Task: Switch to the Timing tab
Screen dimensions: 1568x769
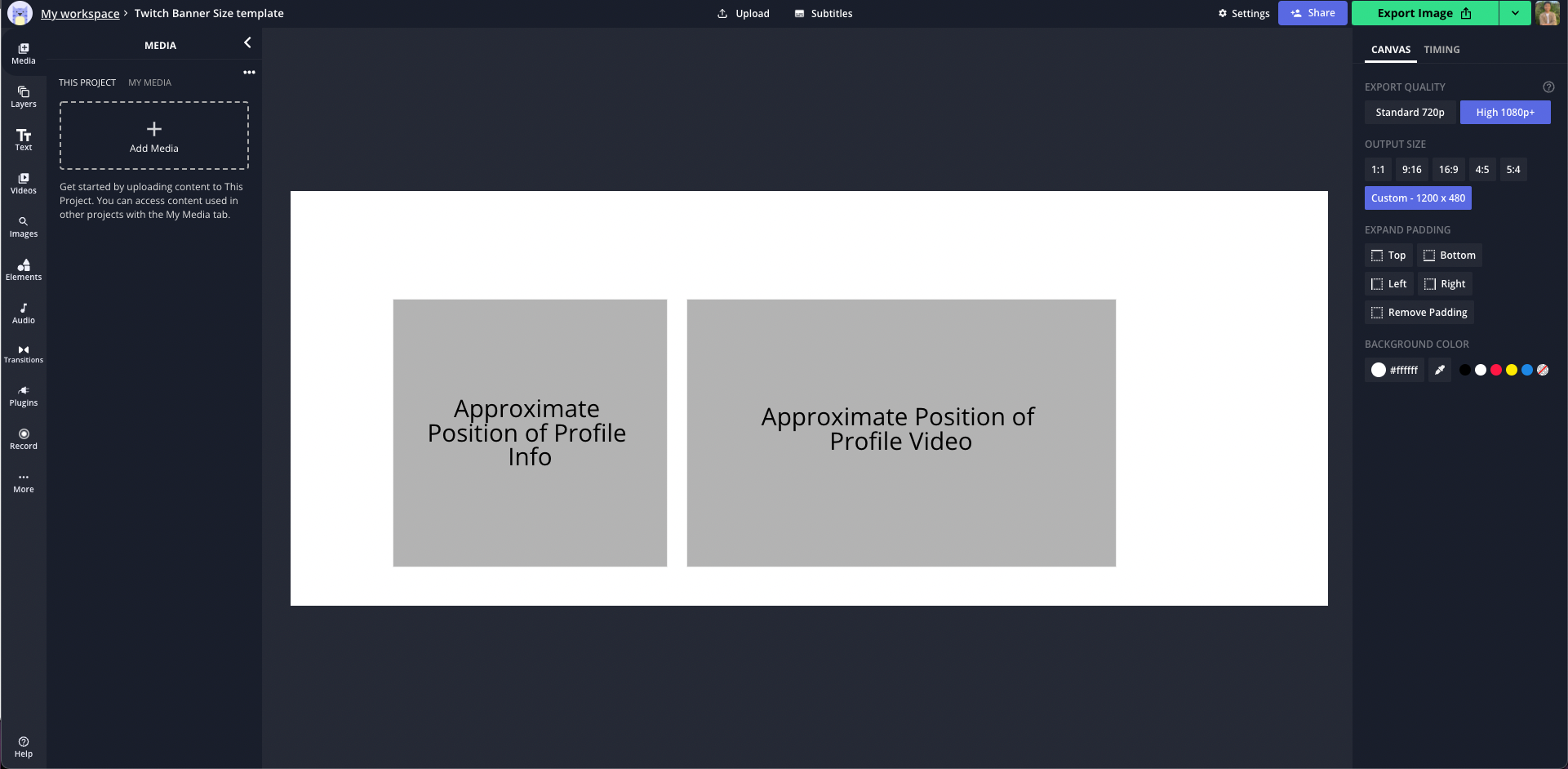Action: pos(1441,50)
